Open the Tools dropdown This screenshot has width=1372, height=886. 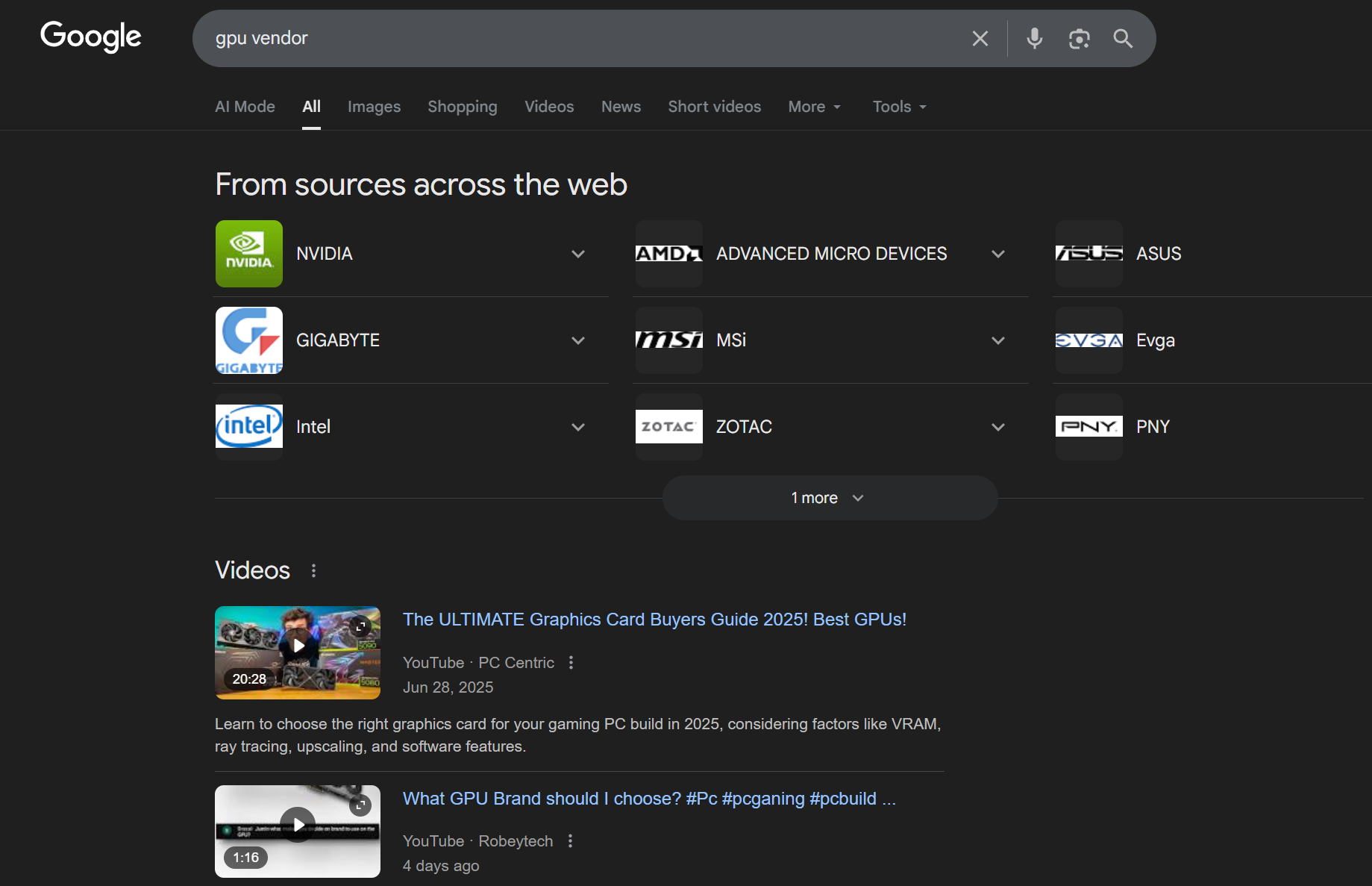tap(900, 107)
